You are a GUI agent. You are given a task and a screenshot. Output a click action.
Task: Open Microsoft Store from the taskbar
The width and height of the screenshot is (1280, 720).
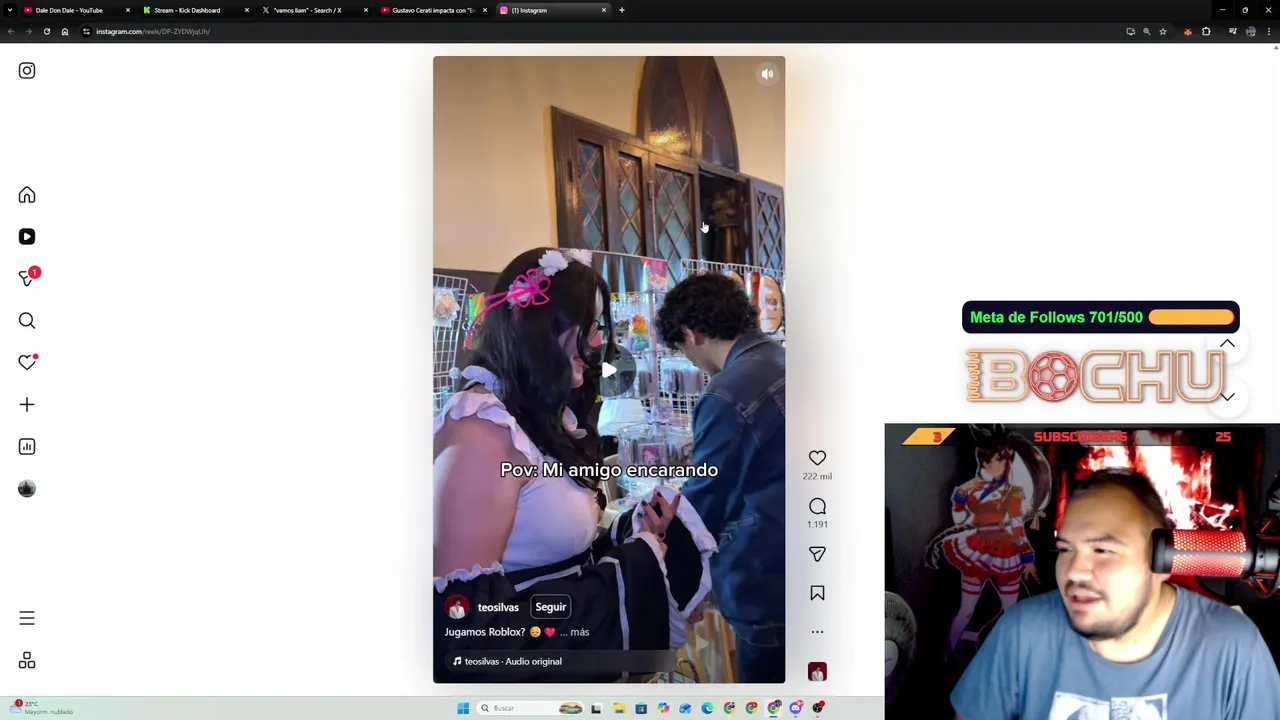click(x=641, y=708)
